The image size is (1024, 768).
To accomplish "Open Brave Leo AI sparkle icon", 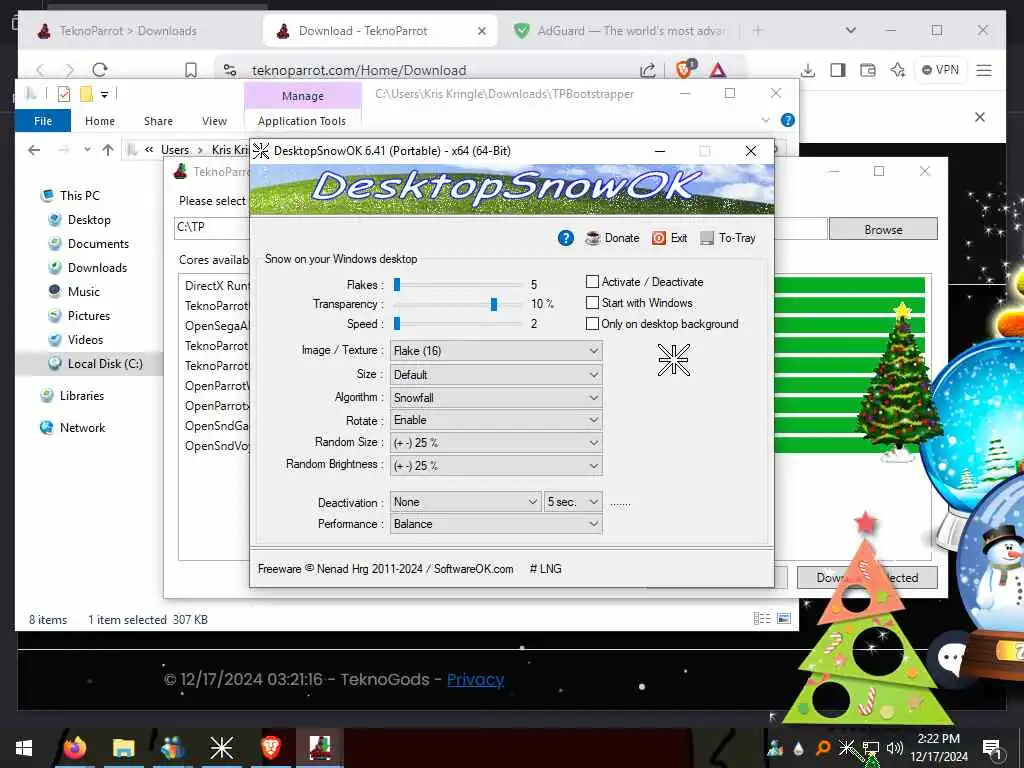I will tap(898, 70).
